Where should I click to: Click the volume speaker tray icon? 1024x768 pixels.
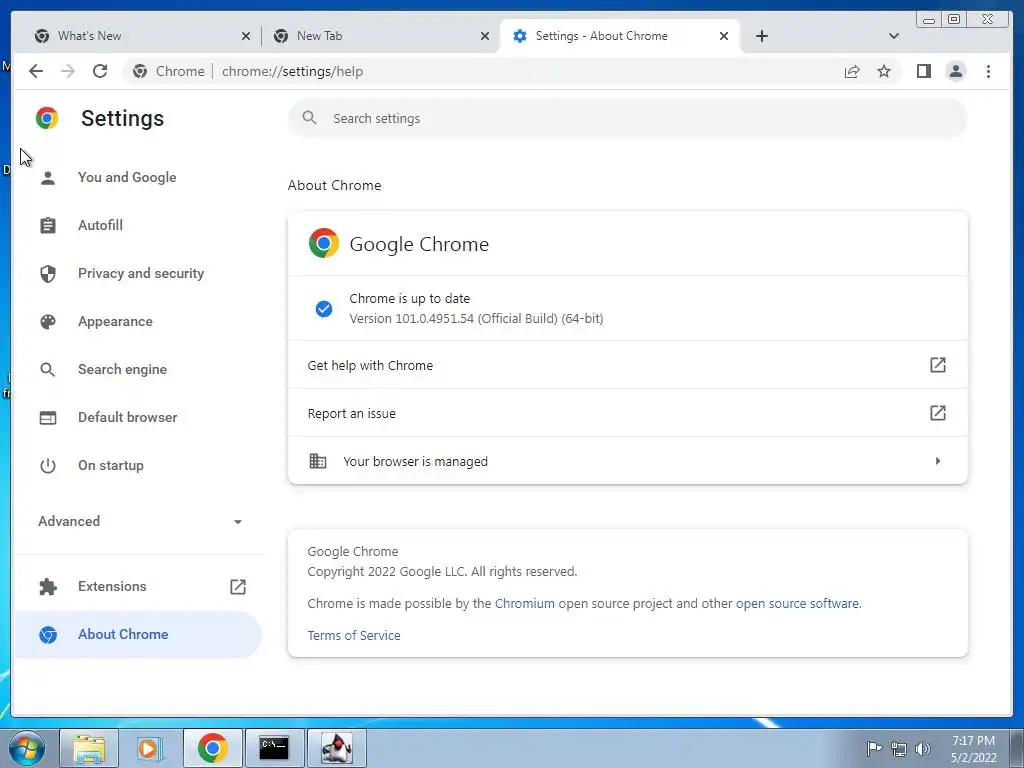tap(922, 749)
